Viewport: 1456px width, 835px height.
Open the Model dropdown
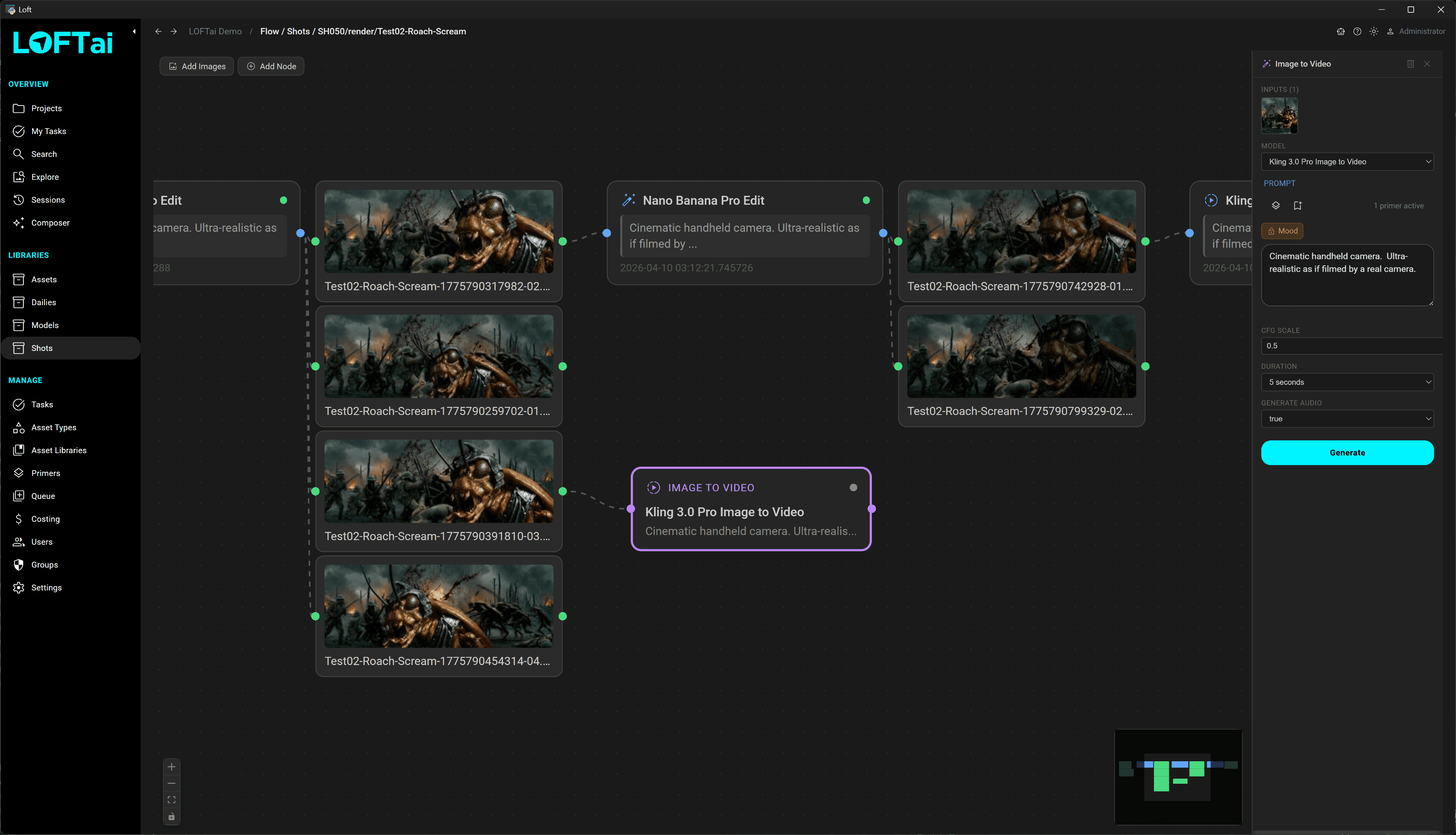(1347, 162)
